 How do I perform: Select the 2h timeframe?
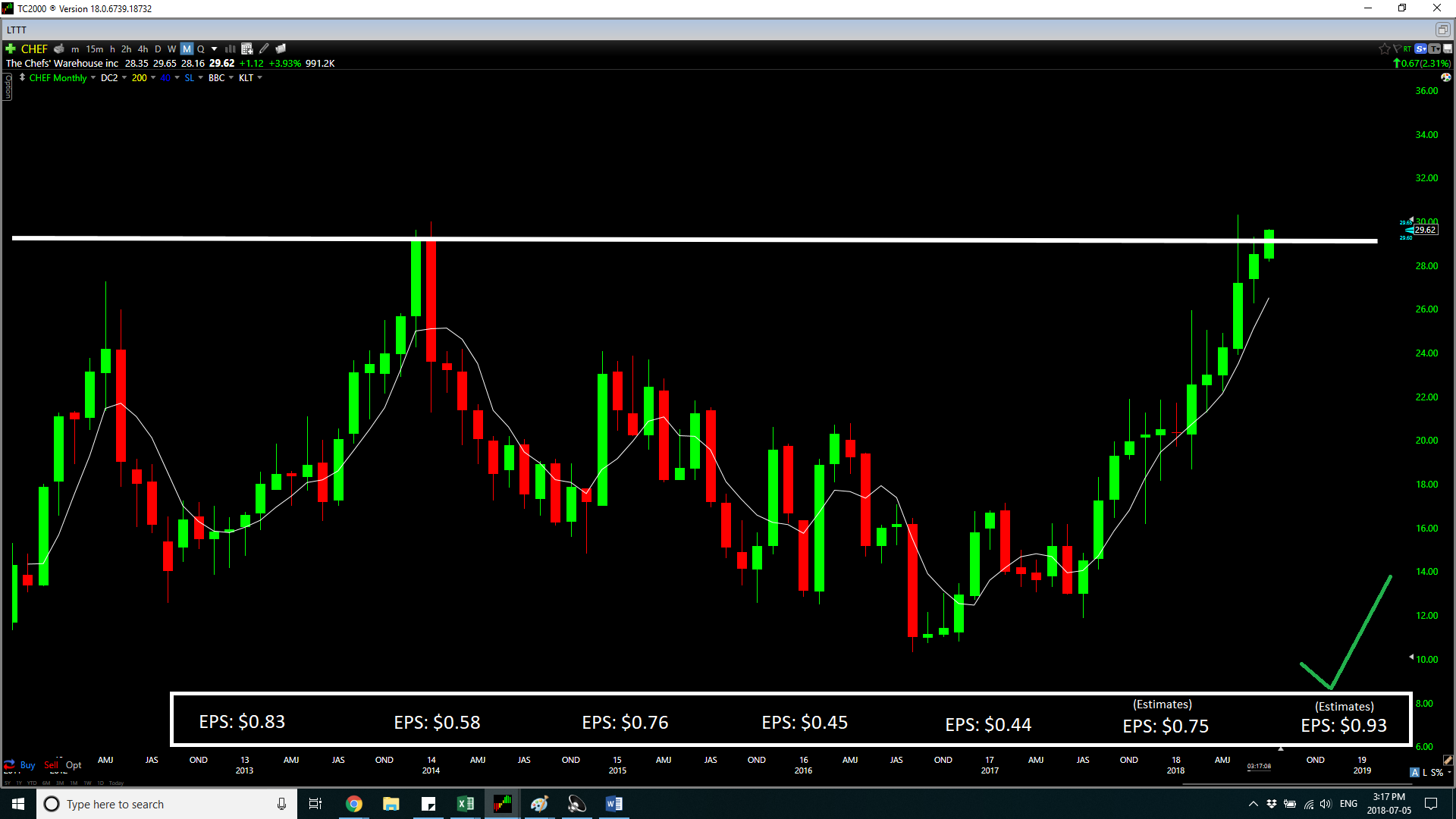126,49
